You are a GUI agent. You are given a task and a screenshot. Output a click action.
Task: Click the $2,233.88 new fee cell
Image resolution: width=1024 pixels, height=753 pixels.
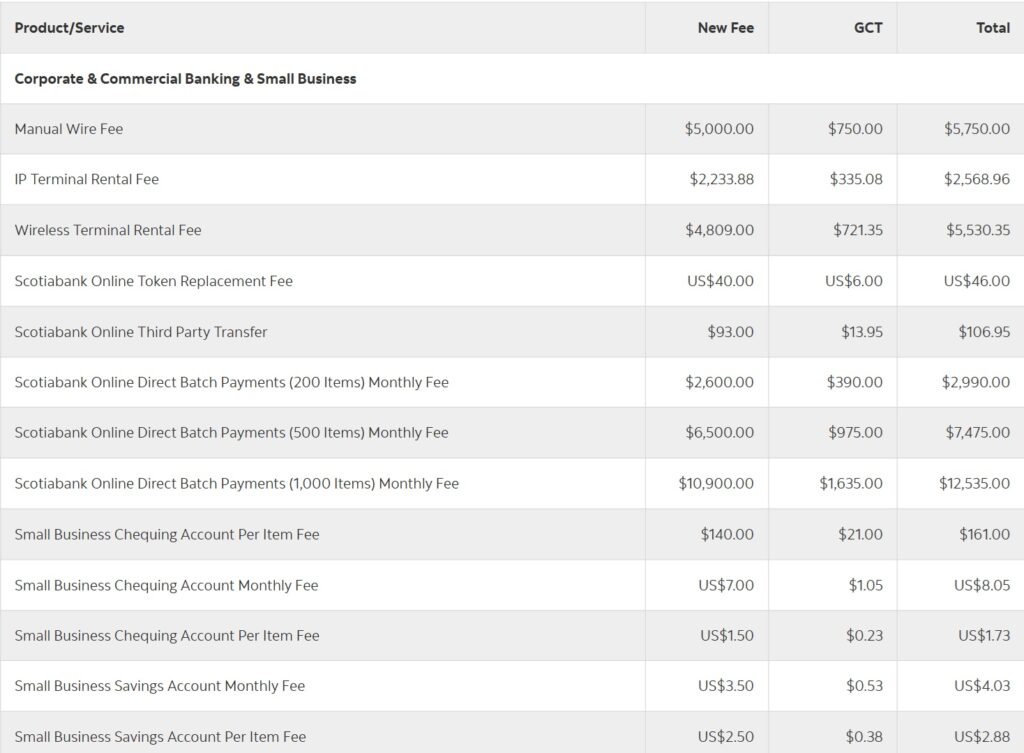pyautogui.click(x=722, y=179)
